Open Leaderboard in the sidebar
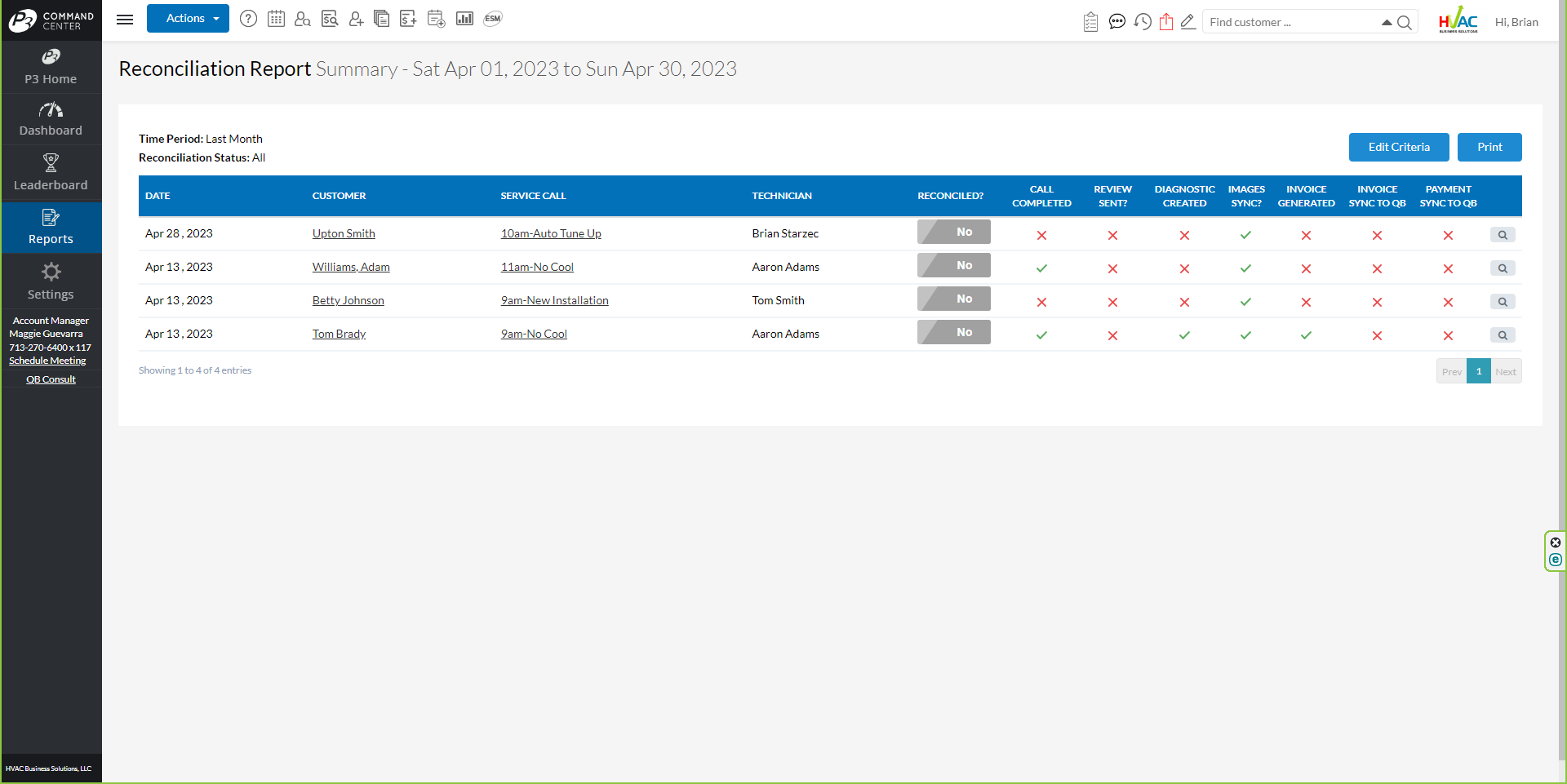This screenshot has width=1567, height=784. click(x=51, y=173)
